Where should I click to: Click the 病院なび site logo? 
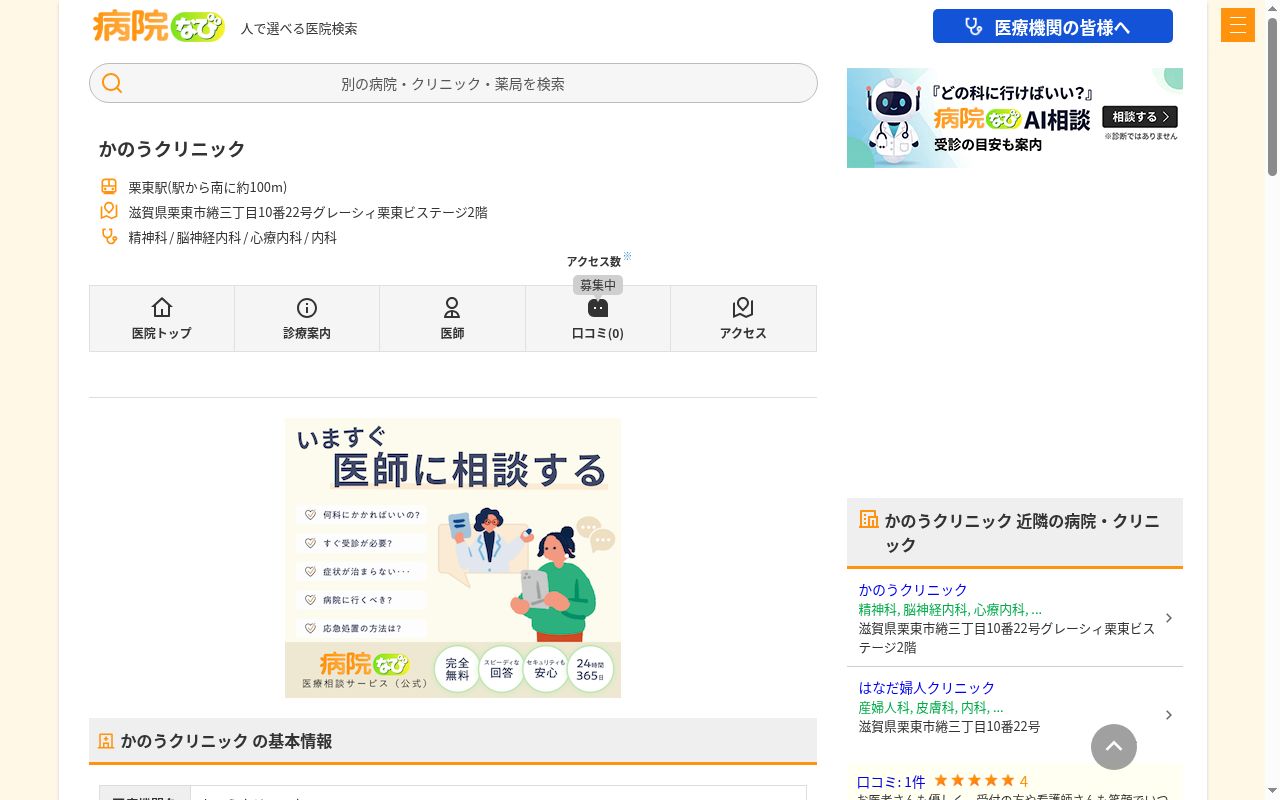click(x=159, y=26)
